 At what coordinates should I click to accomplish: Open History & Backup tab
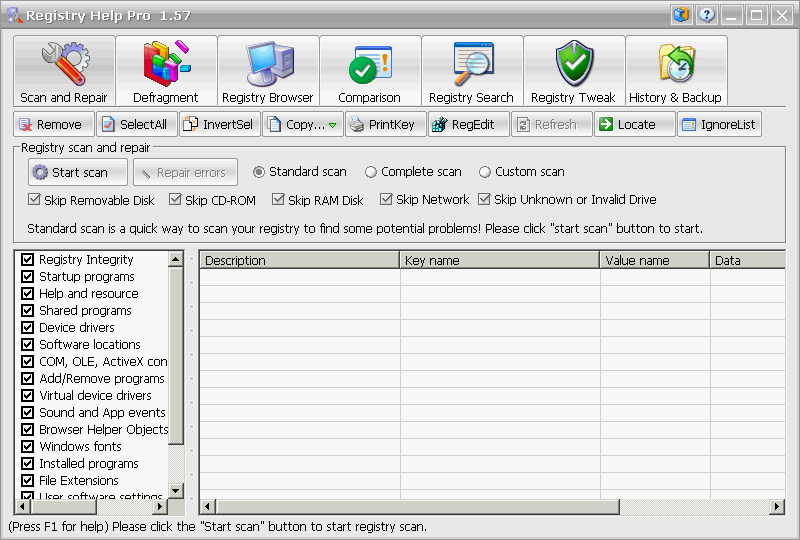point(677,71)
